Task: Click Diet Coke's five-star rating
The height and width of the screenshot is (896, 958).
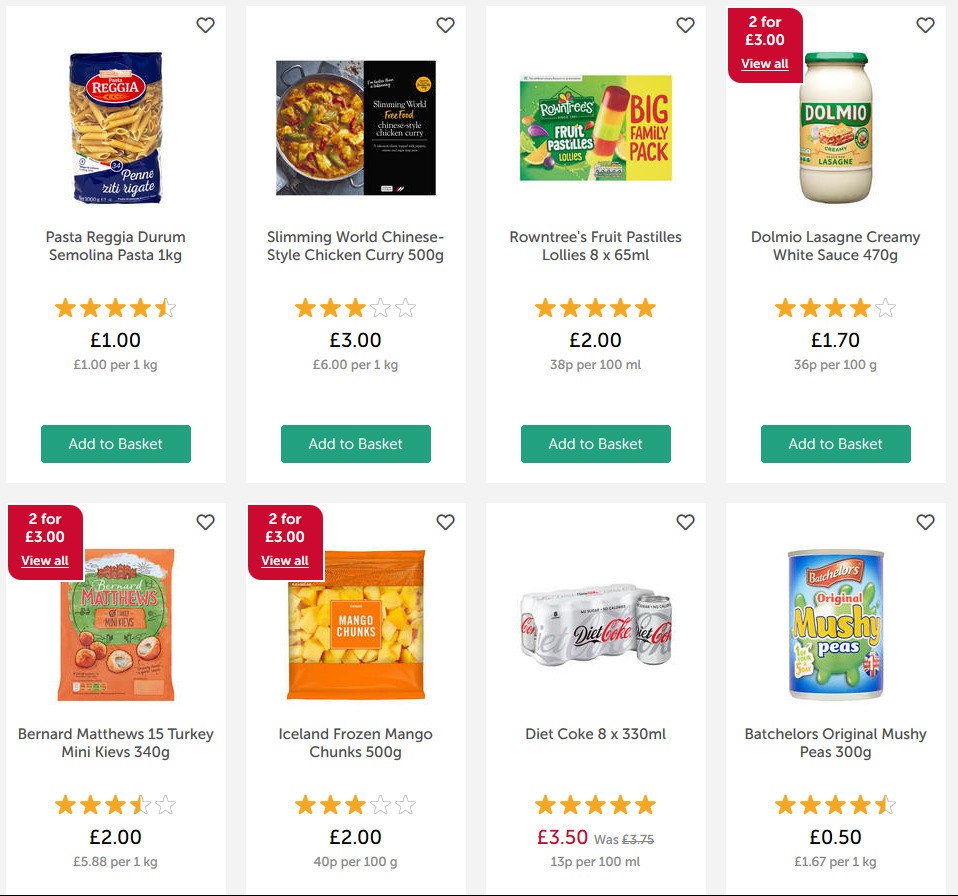Action: pyautogui.click(x=596, y=803)
